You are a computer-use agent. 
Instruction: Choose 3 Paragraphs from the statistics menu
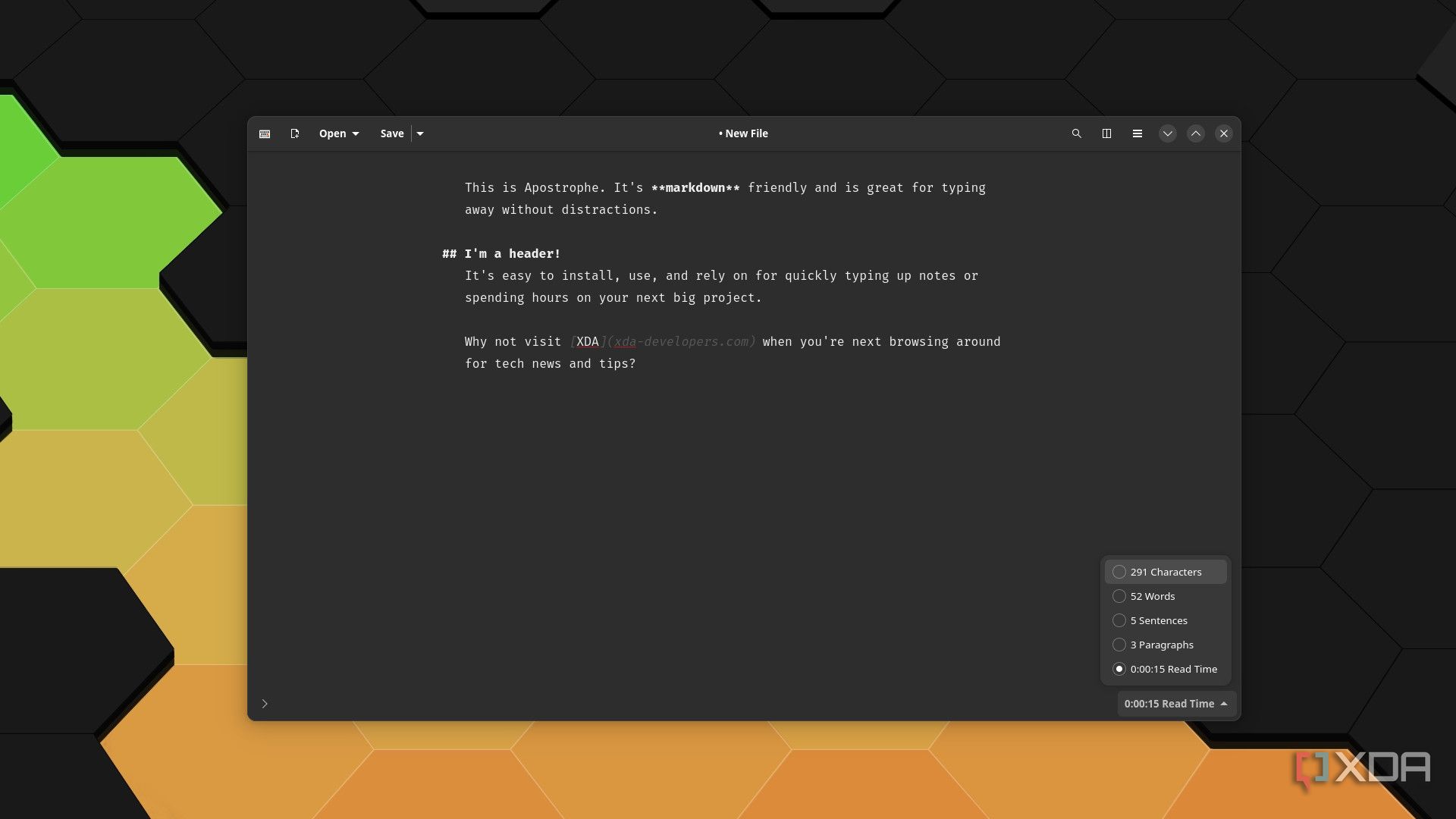pyautogui.click(x=1161, y=645)
